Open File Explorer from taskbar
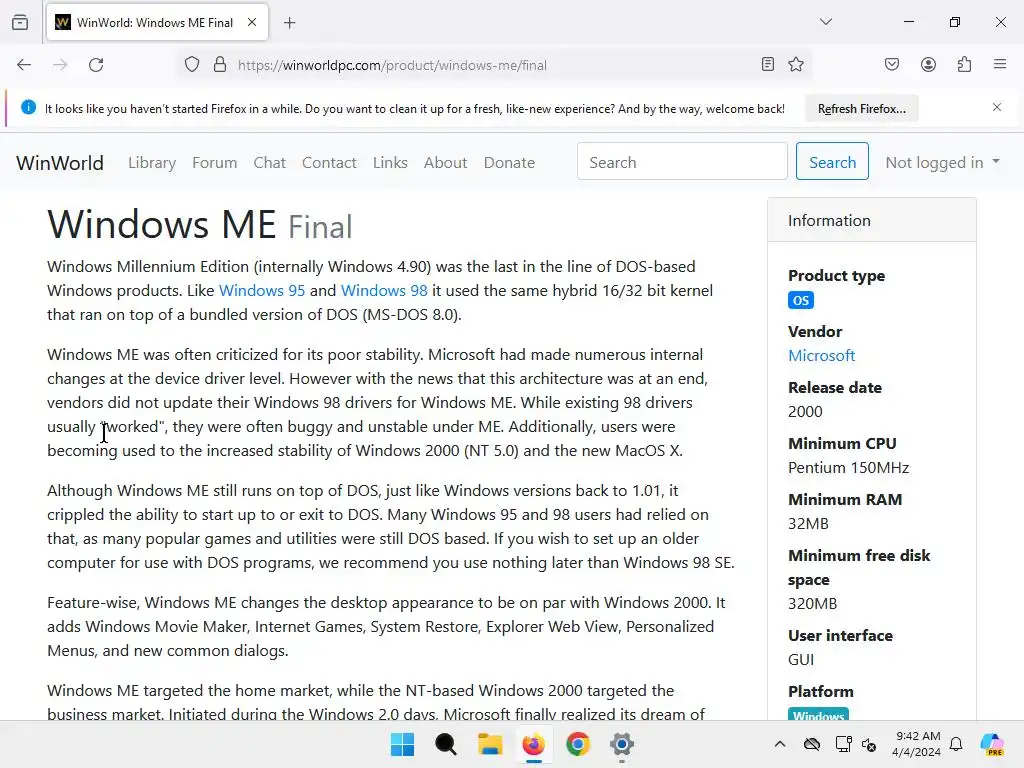Image resolution: width=1024 pixels, height=768 pixels. point(490,744)
